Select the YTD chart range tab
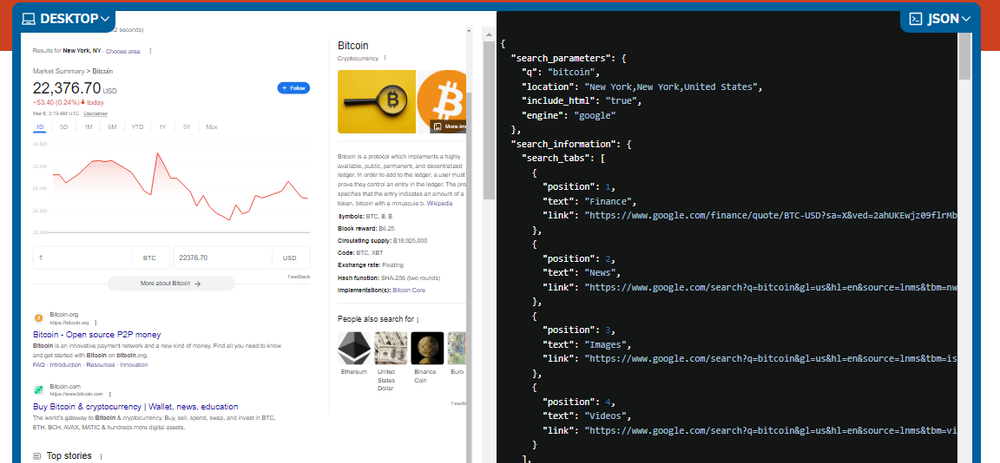 (x=137, y=127)
